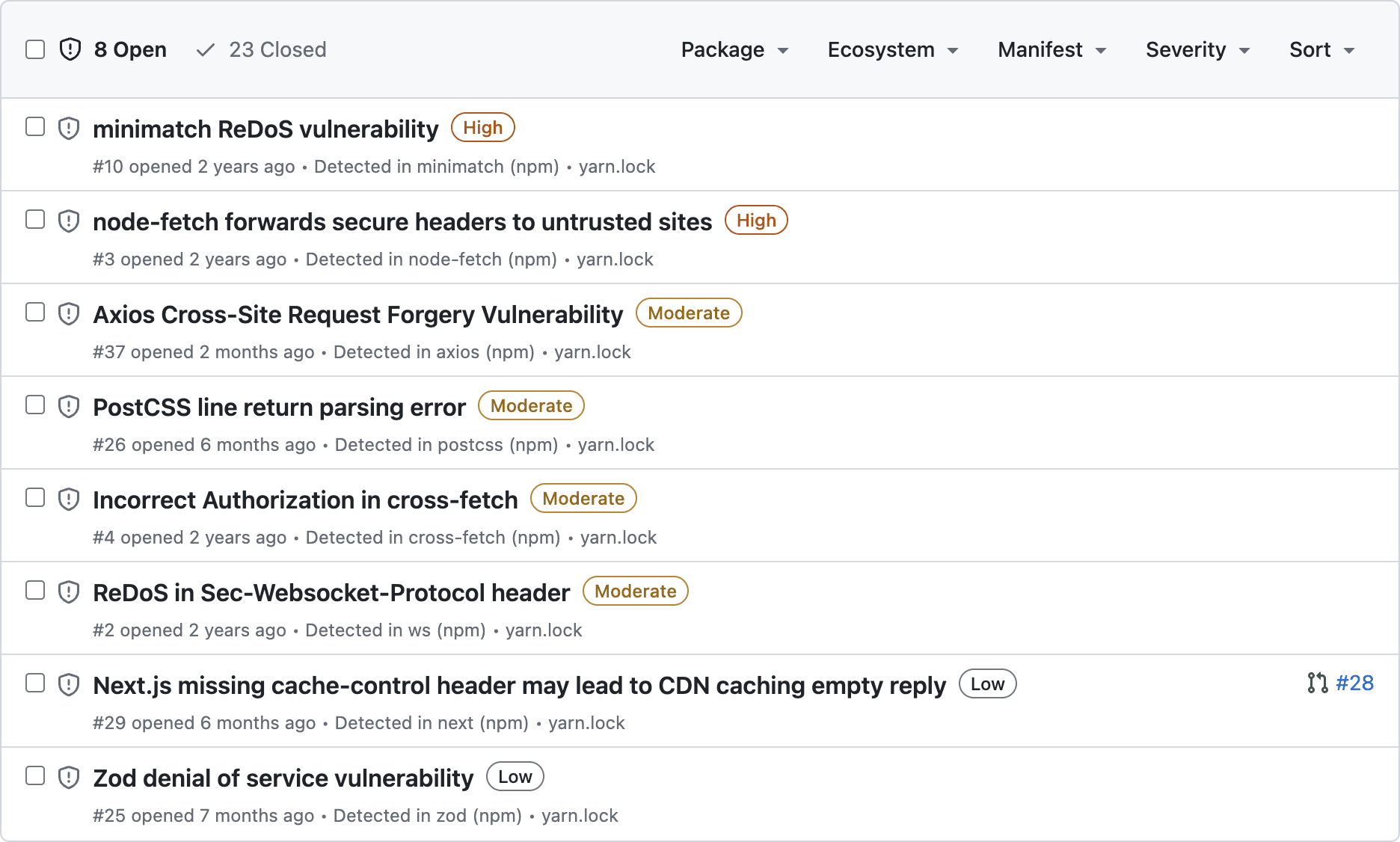Click the pull request icon beside #28
This screenshot has height=842, width=1400.
[x=1317, y=683]
